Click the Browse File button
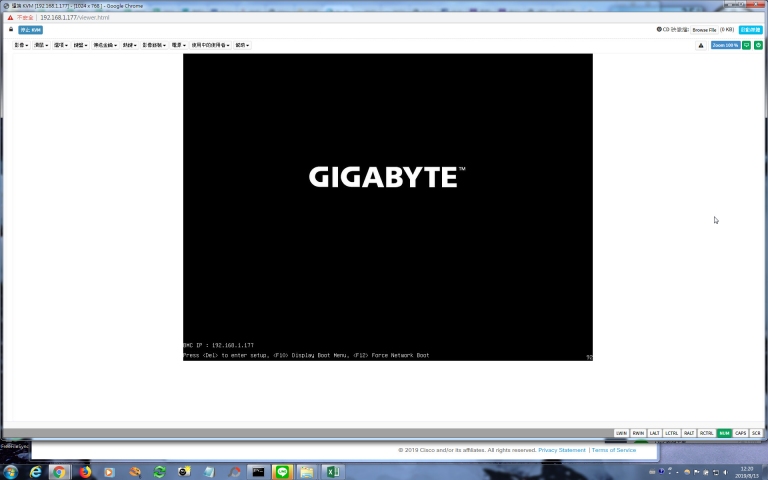 click(704, 30)
